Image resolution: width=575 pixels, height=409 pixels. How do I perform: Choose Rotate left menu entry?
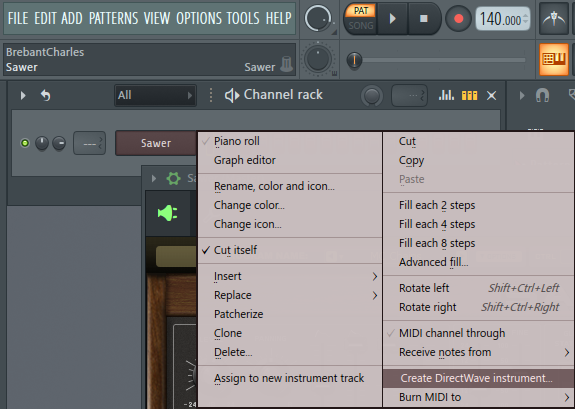(479, 288)
